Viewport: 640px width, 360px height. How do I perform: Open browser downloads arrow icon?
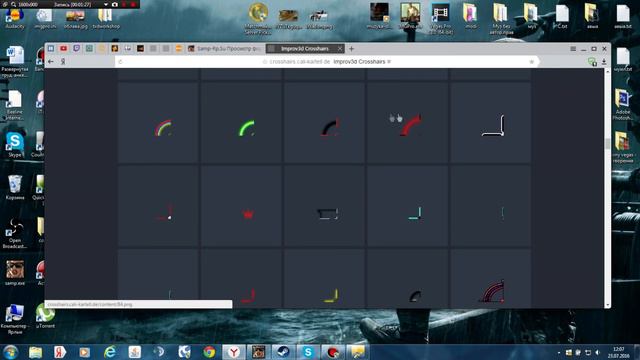click(604, 62)
